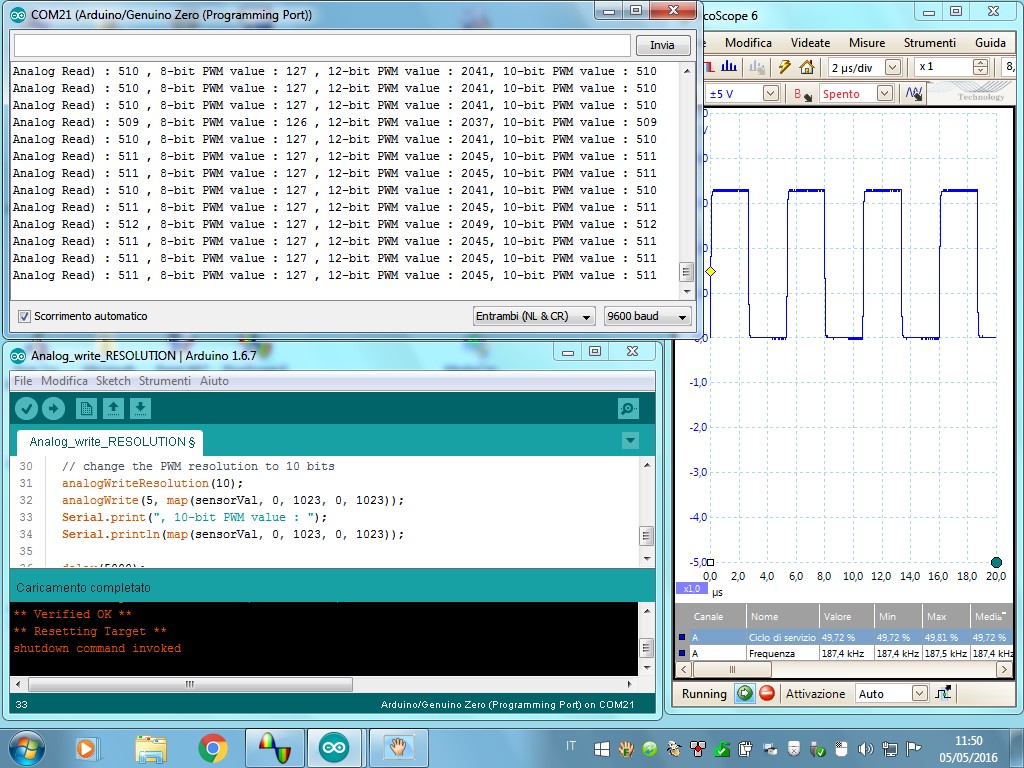Screen dimensions: 1024x768
Task: Click the serial message input field
Action: (320, 44)
